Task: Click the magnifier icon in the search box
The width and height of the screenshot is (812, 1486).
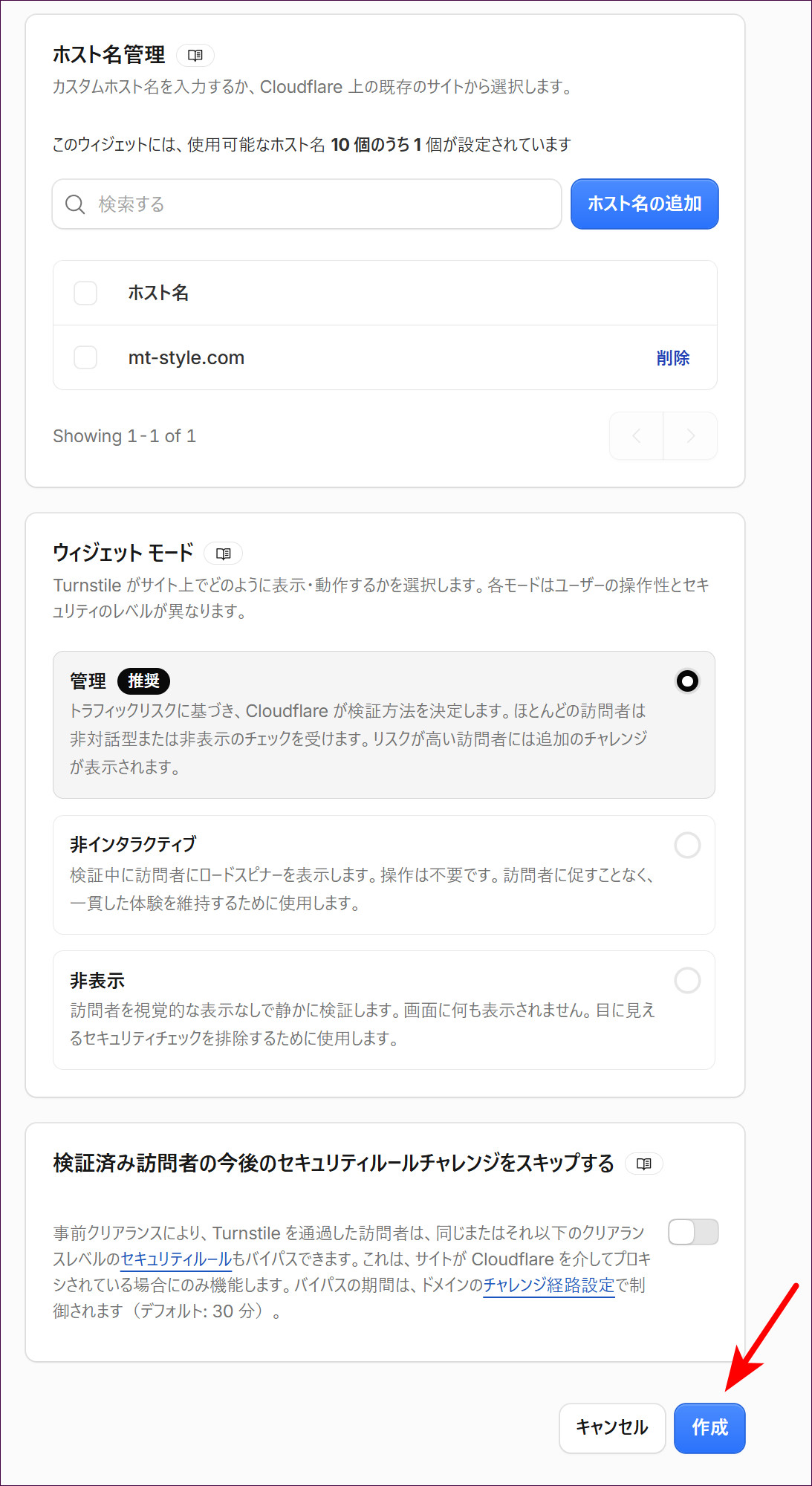Action: pyautogui.click(x=75, y=204)
